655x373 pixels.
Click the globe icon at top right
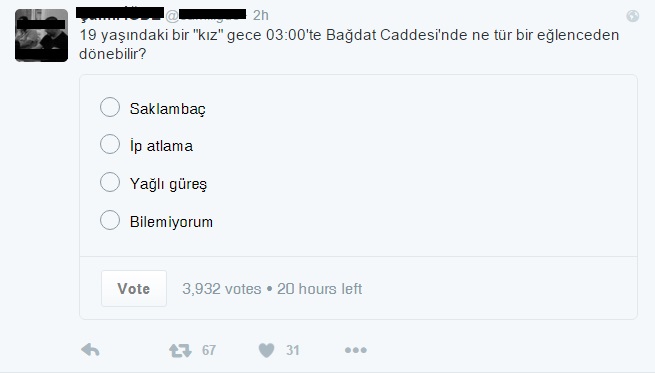point(632,16)
